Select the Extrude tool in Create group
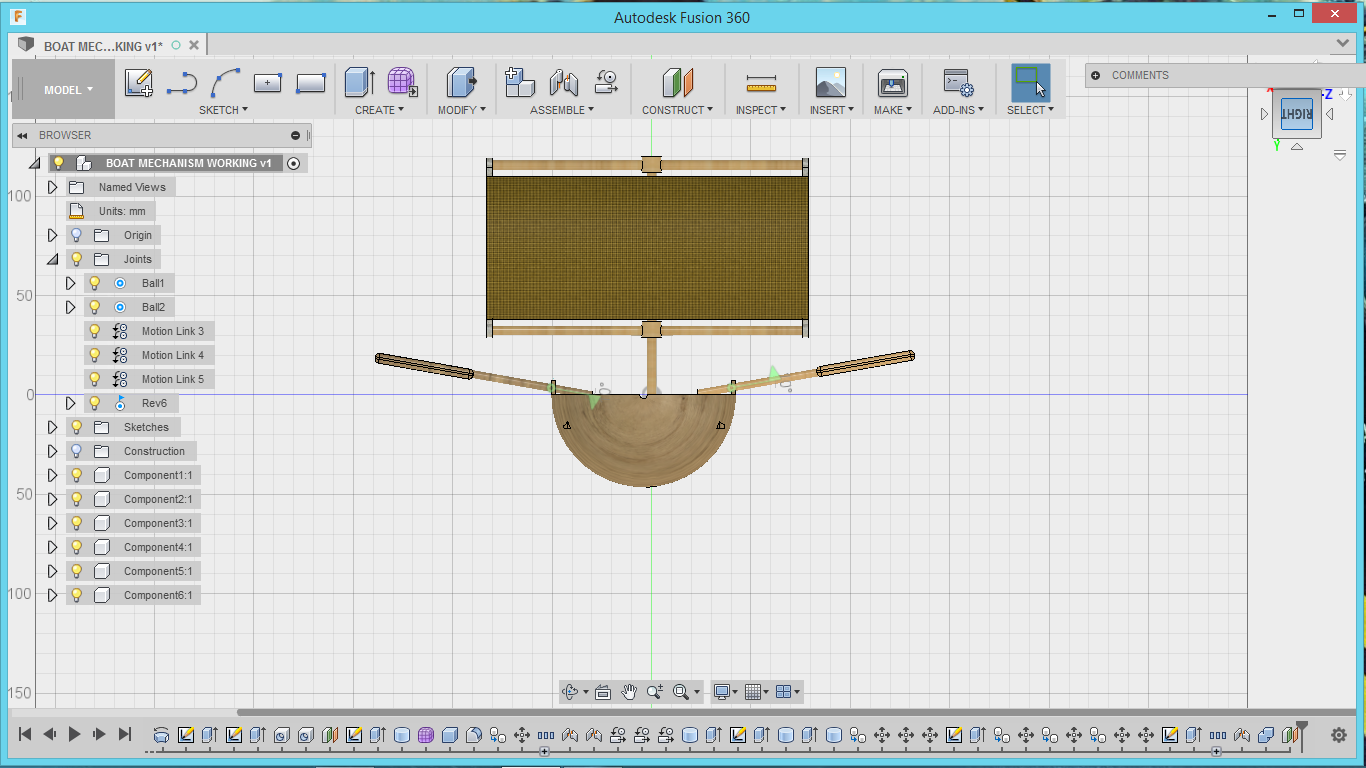1366x768 pixels. (359, 83)
